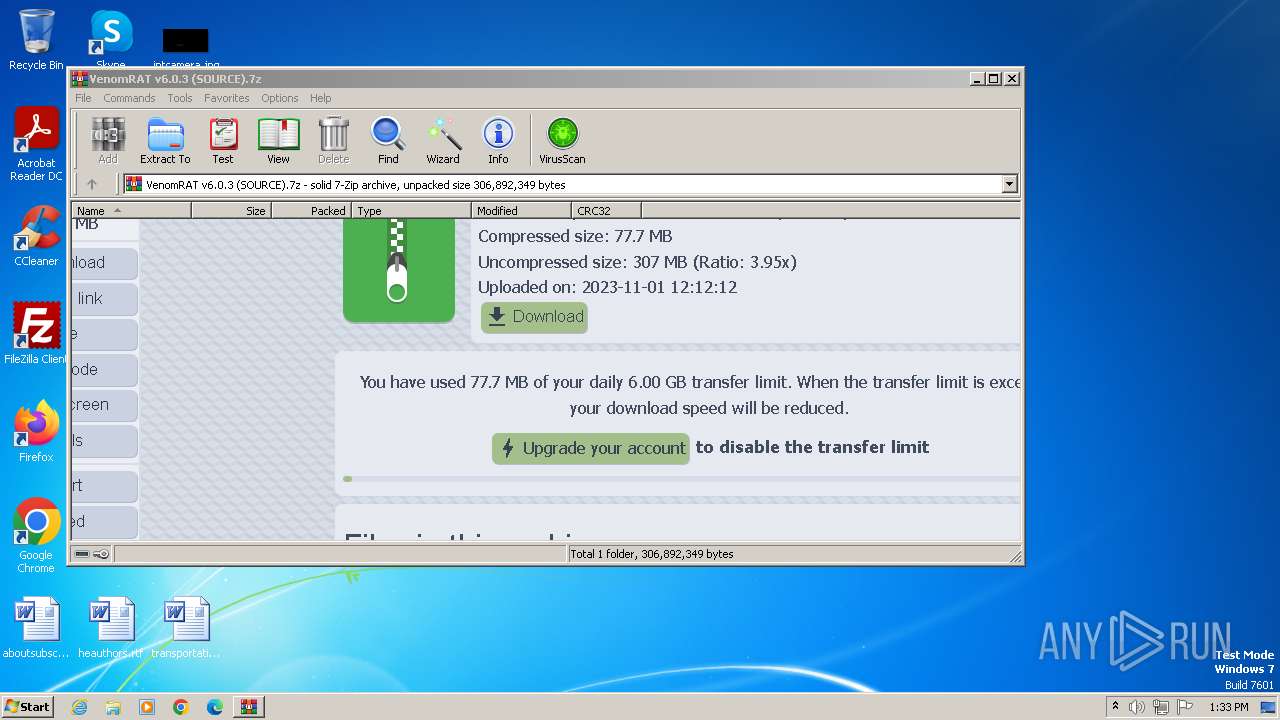Viewport: 1280px width, 720px height.
Task: Click the 'Uploaded on: 2023-11-01 12:12:12' text
Action: (x=607, y=287)
